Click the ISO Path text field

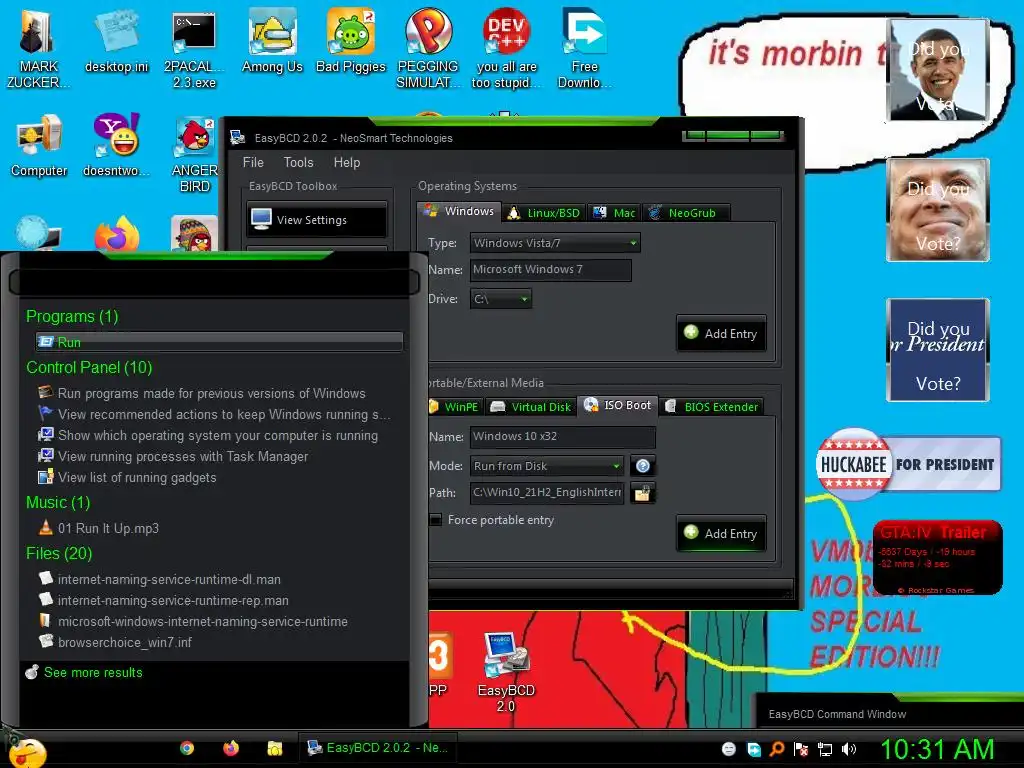click(x=547, y=492)
